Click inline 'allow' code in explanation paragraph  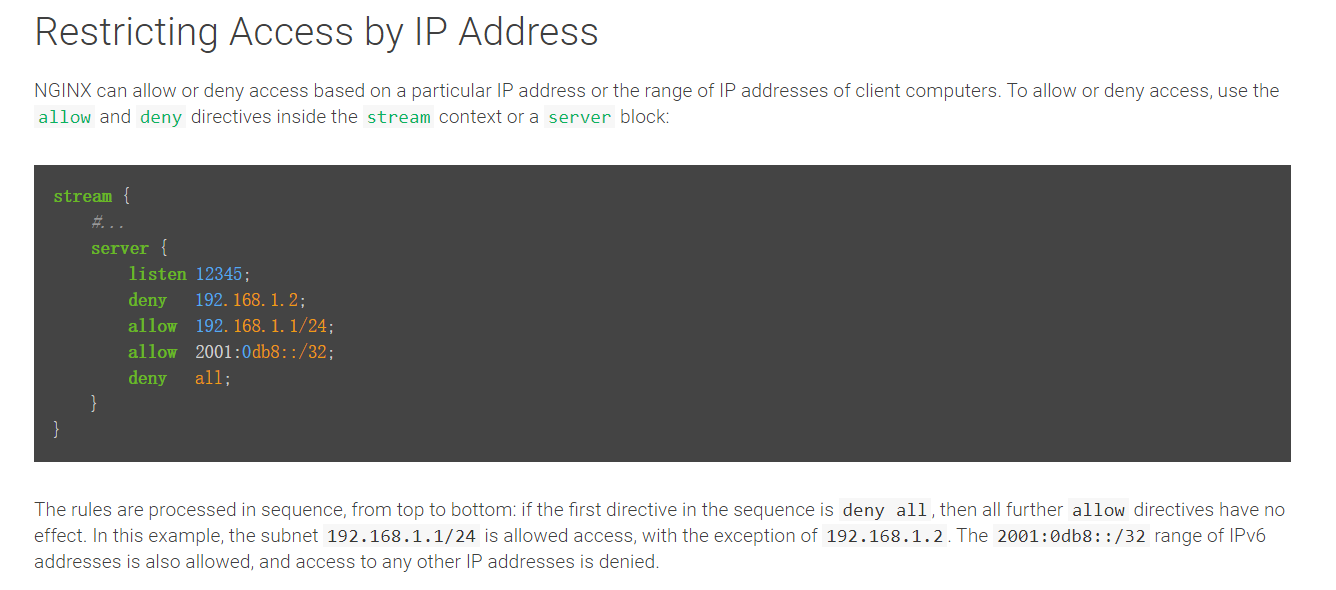(x=1098, y=510)
